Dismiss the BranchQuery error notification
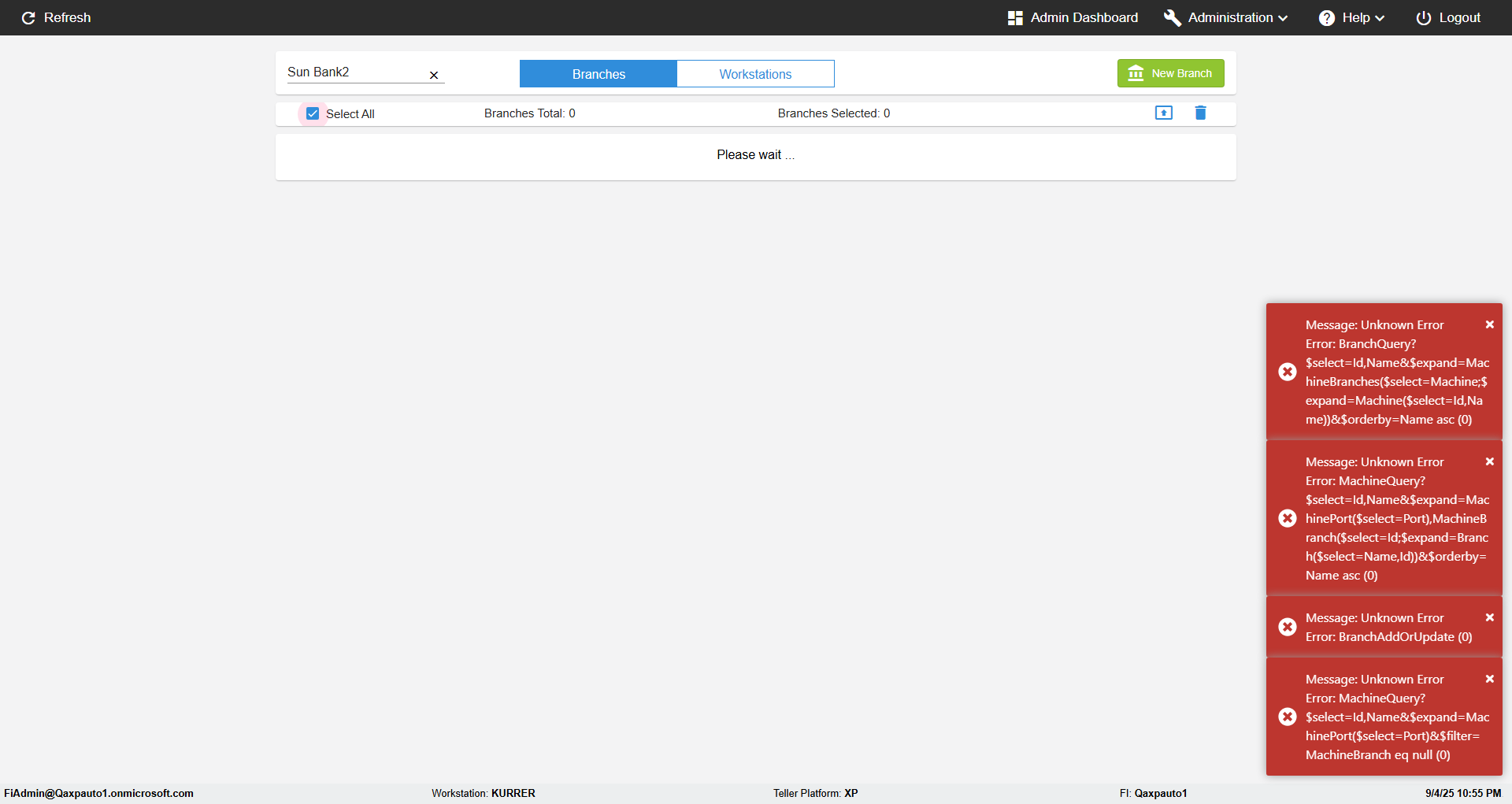The width and height of the screenshot is (1512, 804). [1490, 324]
